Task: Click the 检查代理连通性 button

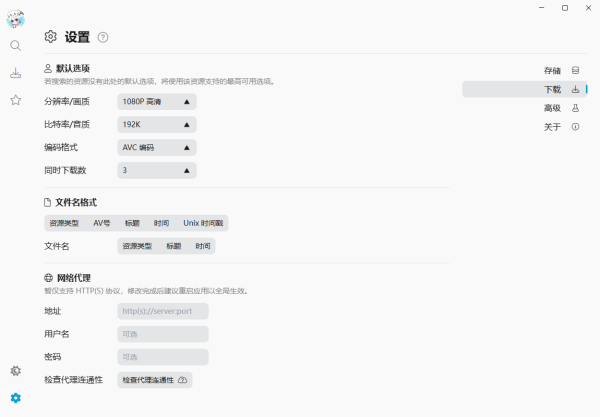Action: pyautogui.click(x=155, y=380)
